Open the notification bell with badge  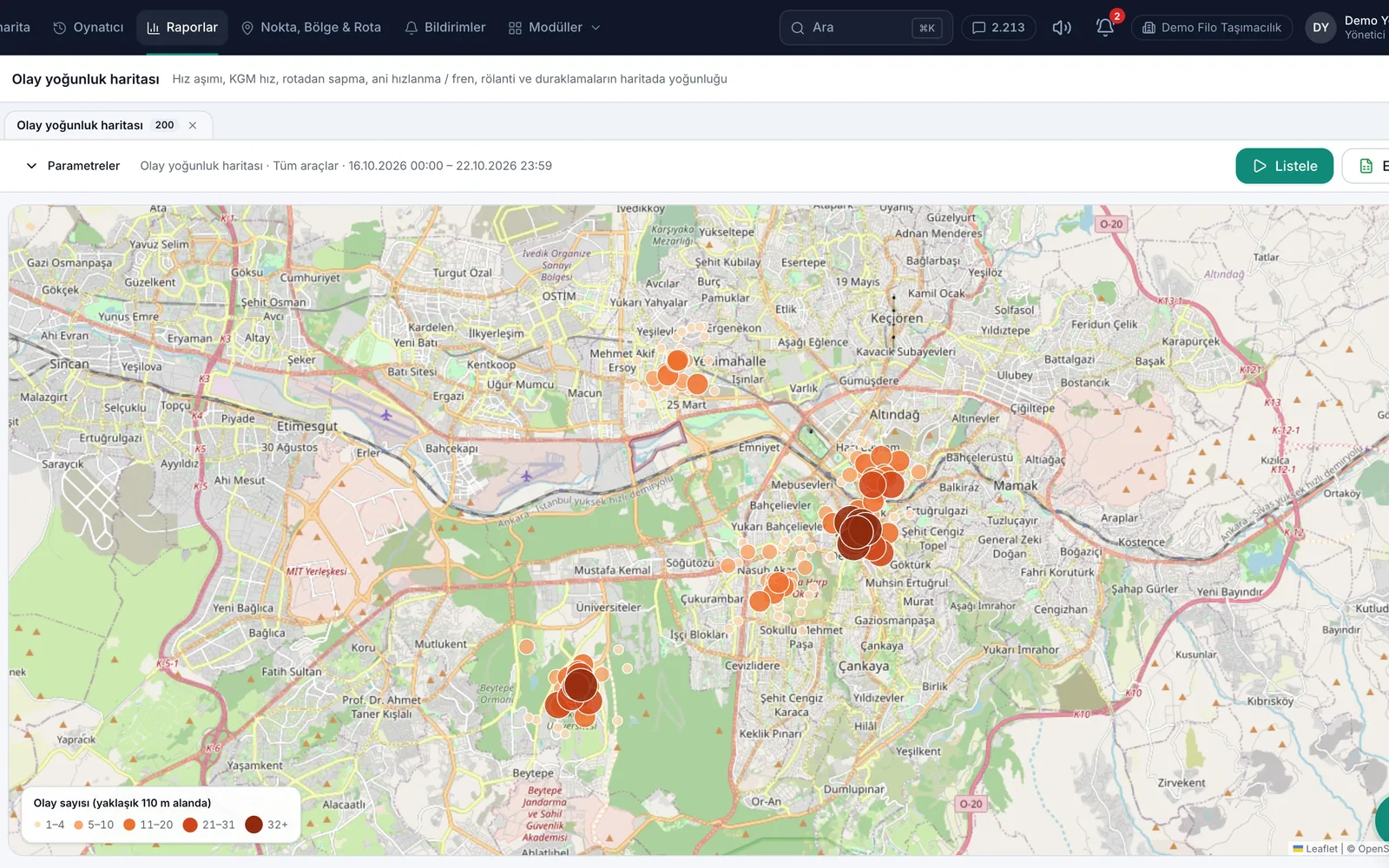pyautogui.click(x=1105, y=28)
